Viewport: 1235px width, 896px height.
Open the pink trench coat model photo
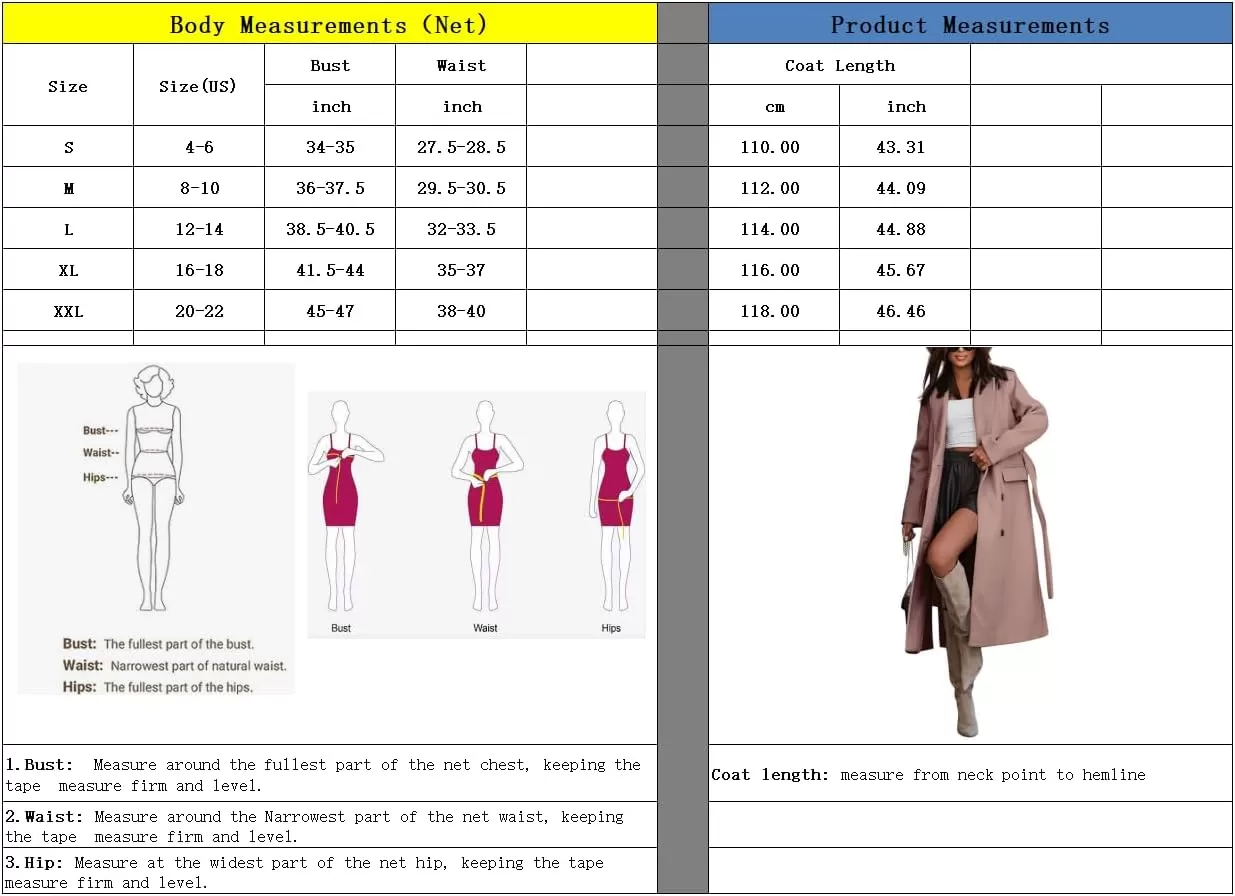pyautogui.click(x=976, y=543)
